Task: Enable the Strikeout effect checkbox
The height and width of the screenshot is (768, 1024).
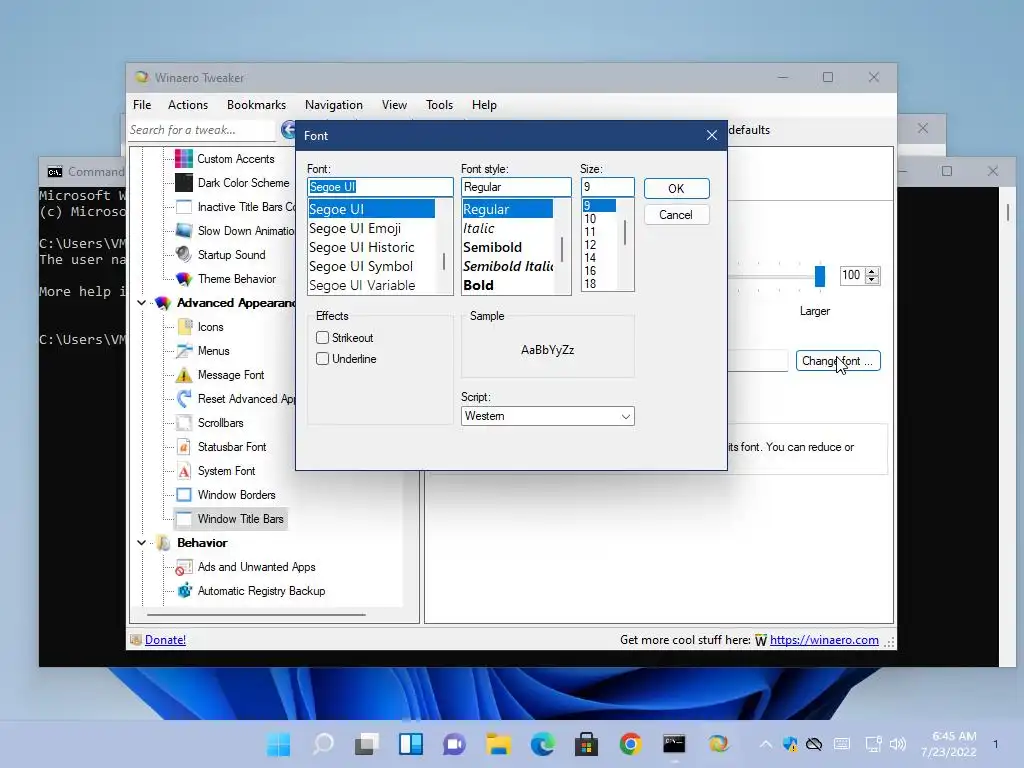Action: click(x=323, y=338)
